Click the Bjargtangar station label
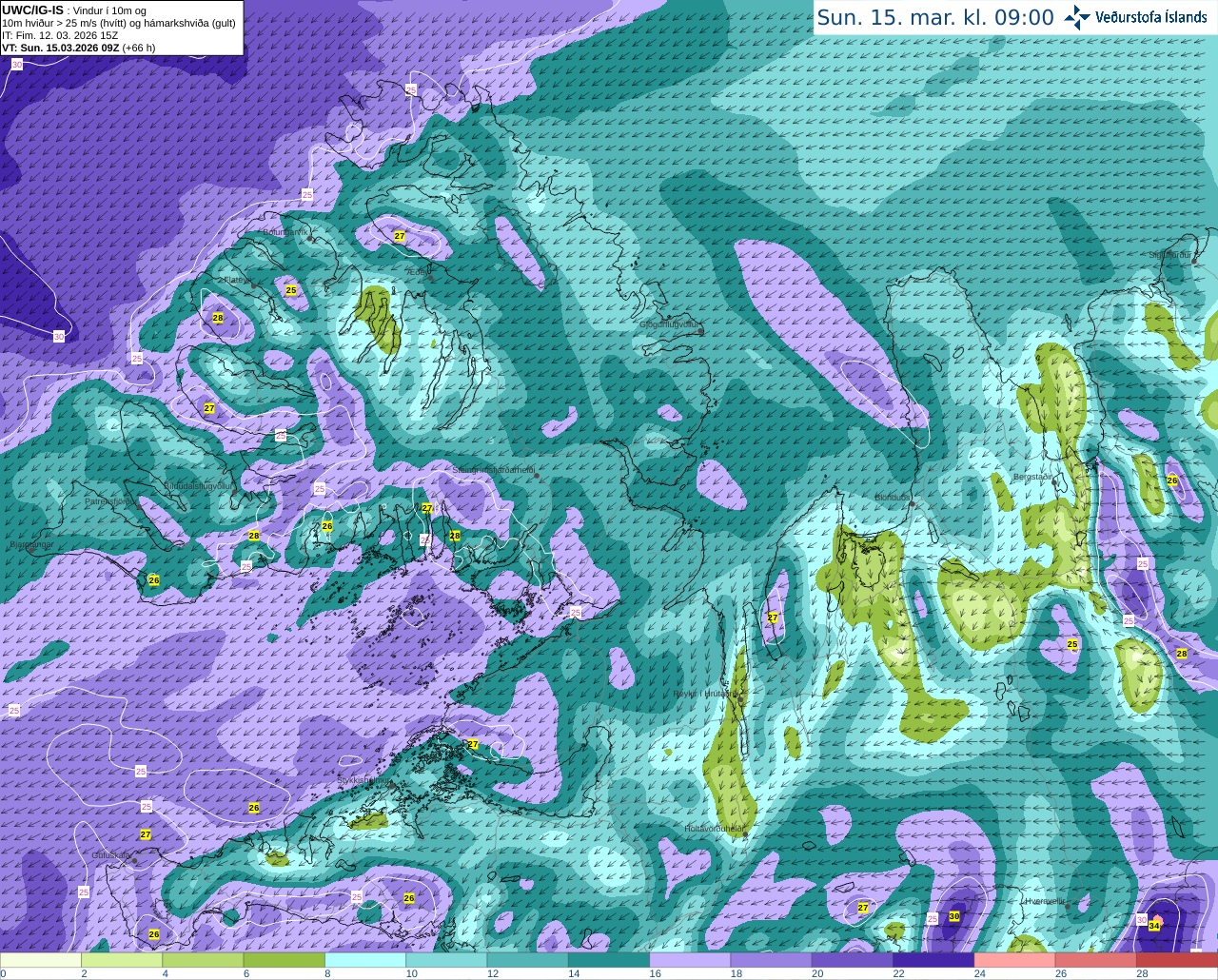Screen dimensions: 1218x980 point(30,546)
